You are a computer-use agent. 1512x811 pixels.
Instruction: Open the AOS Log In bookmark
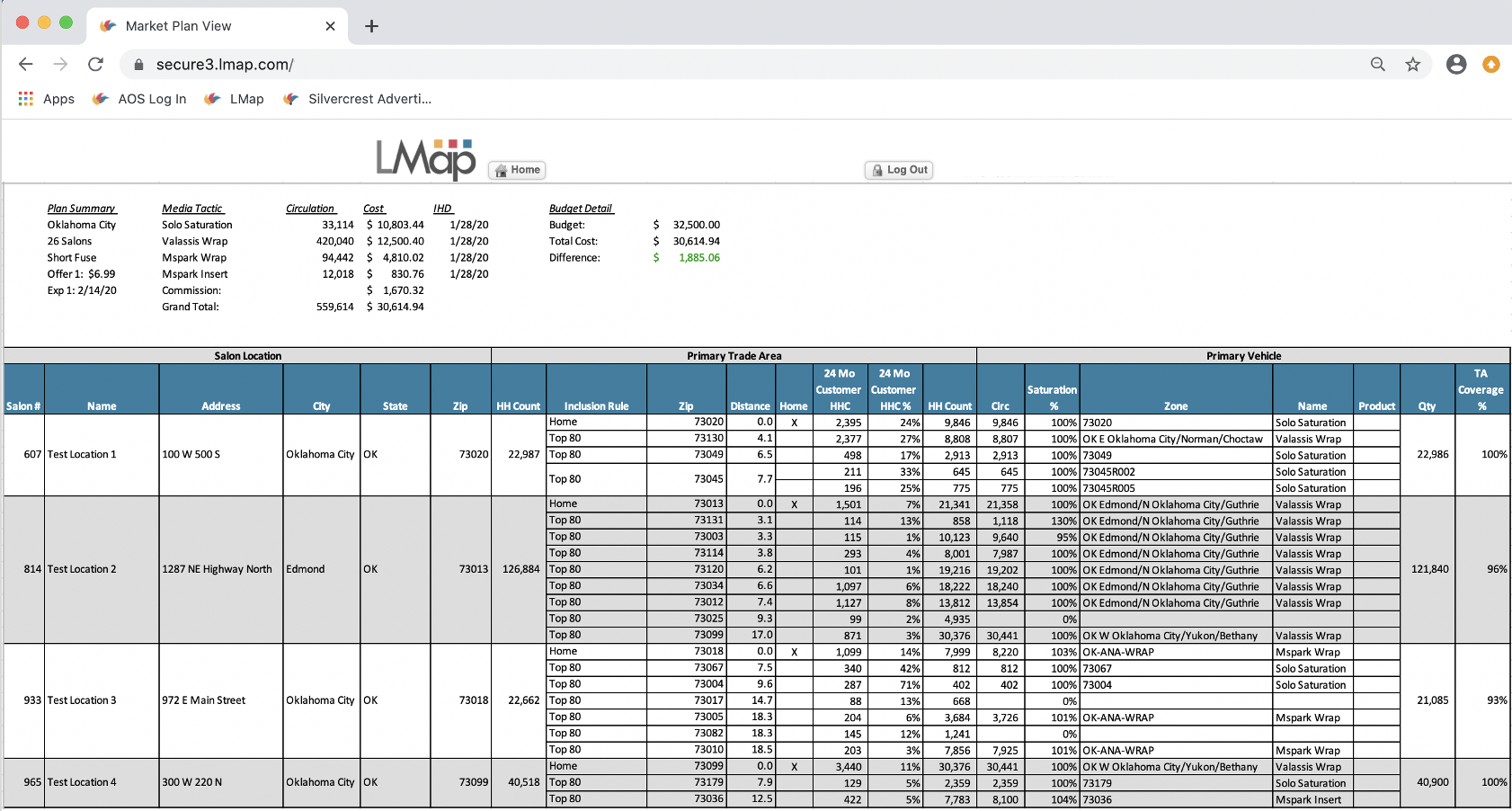(139, 99)
